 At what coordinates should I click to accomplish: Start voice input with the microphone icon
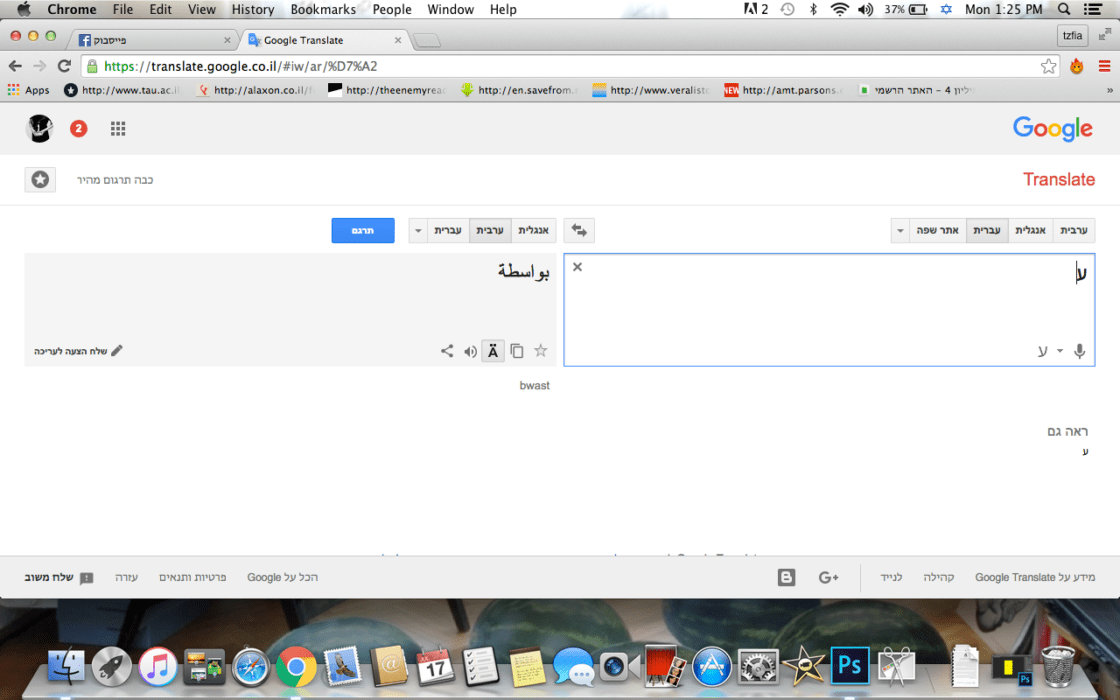pos(1079,351)
